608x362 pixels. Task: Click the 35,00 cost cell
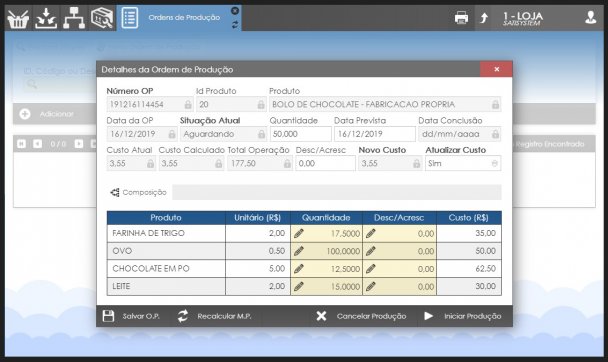pos(469,233)
